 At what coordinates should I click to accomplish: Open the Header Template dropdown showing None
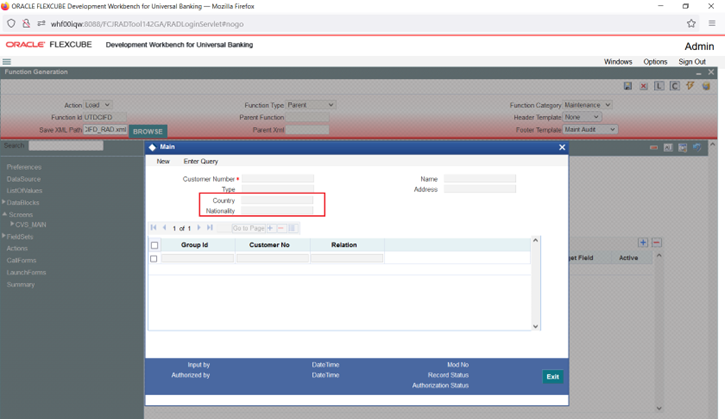[582, 117]
